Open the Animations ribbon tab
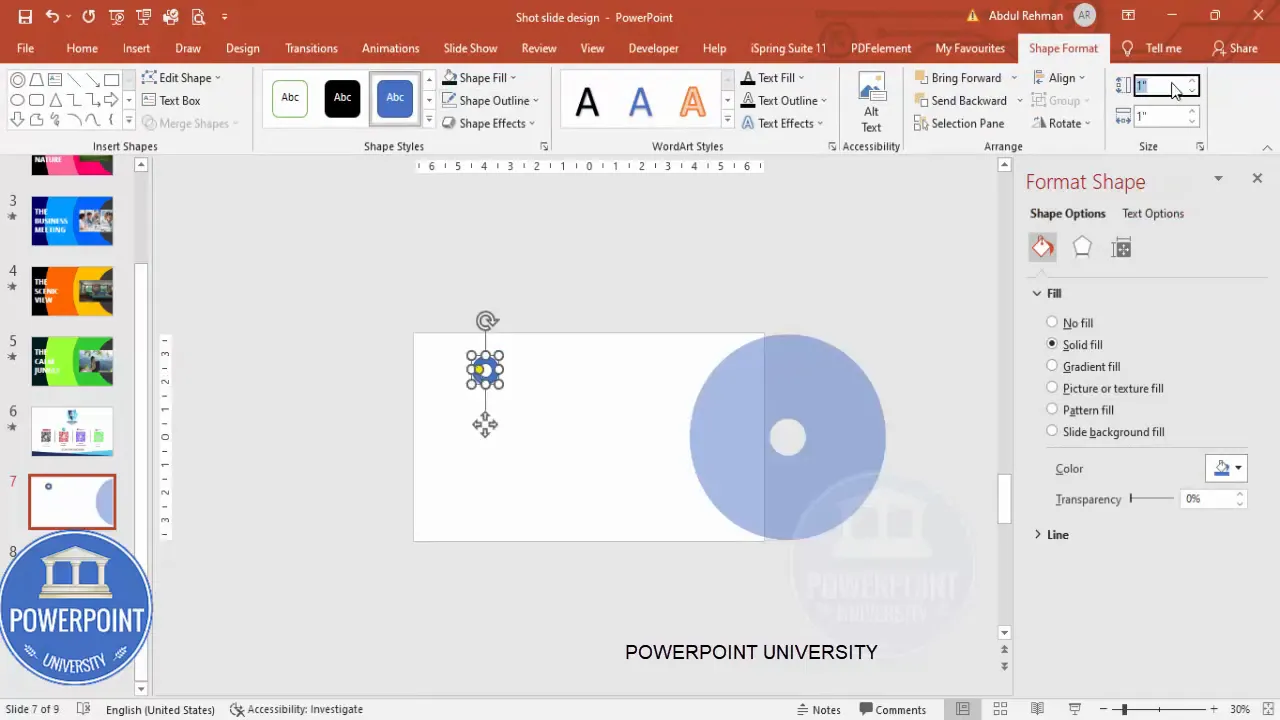Screen dimensions: 1280x720 [390, 48]
